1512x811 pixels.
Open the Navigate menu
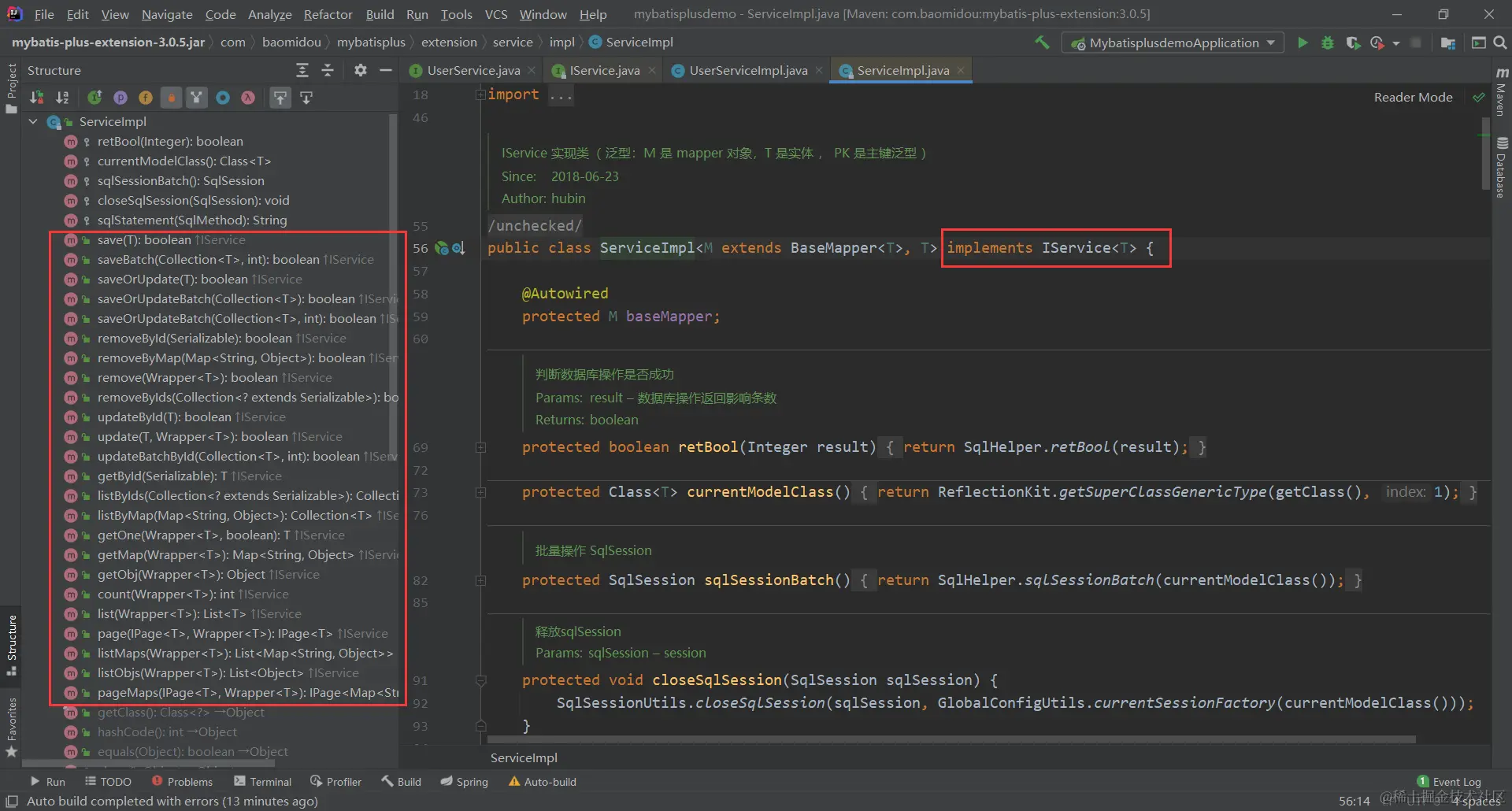(167, 14)
